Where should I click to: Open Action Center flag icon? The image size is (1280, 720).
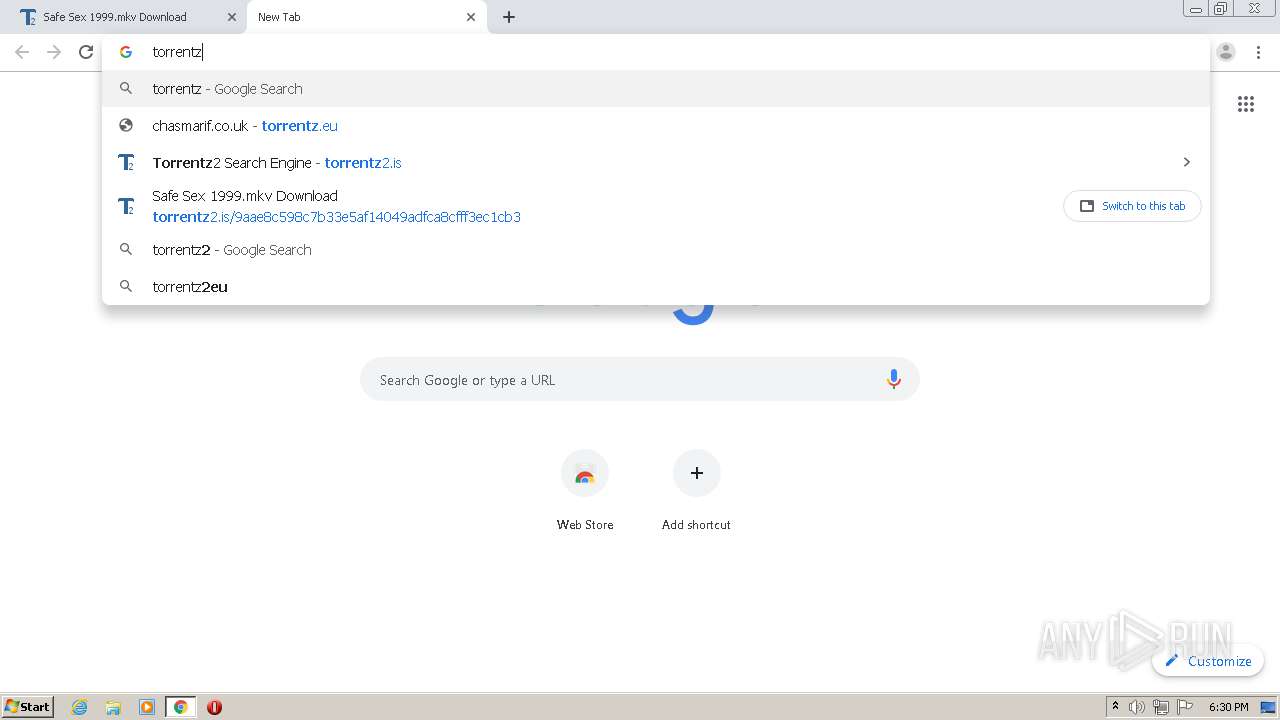tap(1185, 707)
